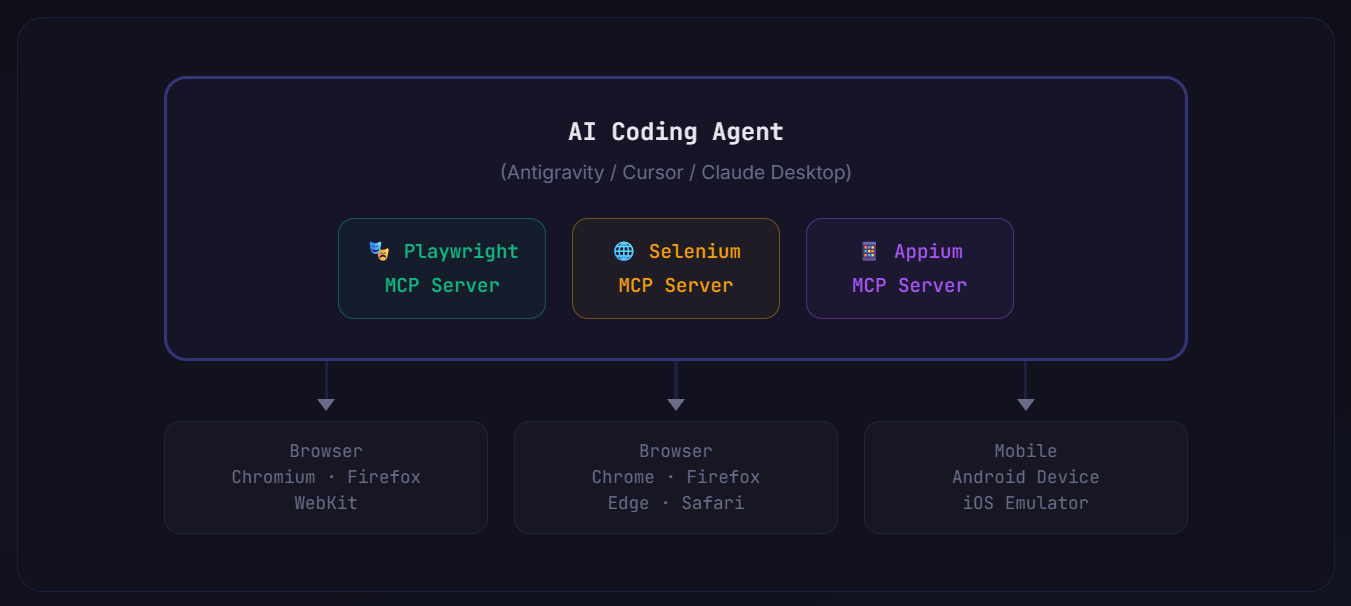Click the "iOS Emulator" text
The width and height of the screenshot is (1351, 606).
[1025, 503]
